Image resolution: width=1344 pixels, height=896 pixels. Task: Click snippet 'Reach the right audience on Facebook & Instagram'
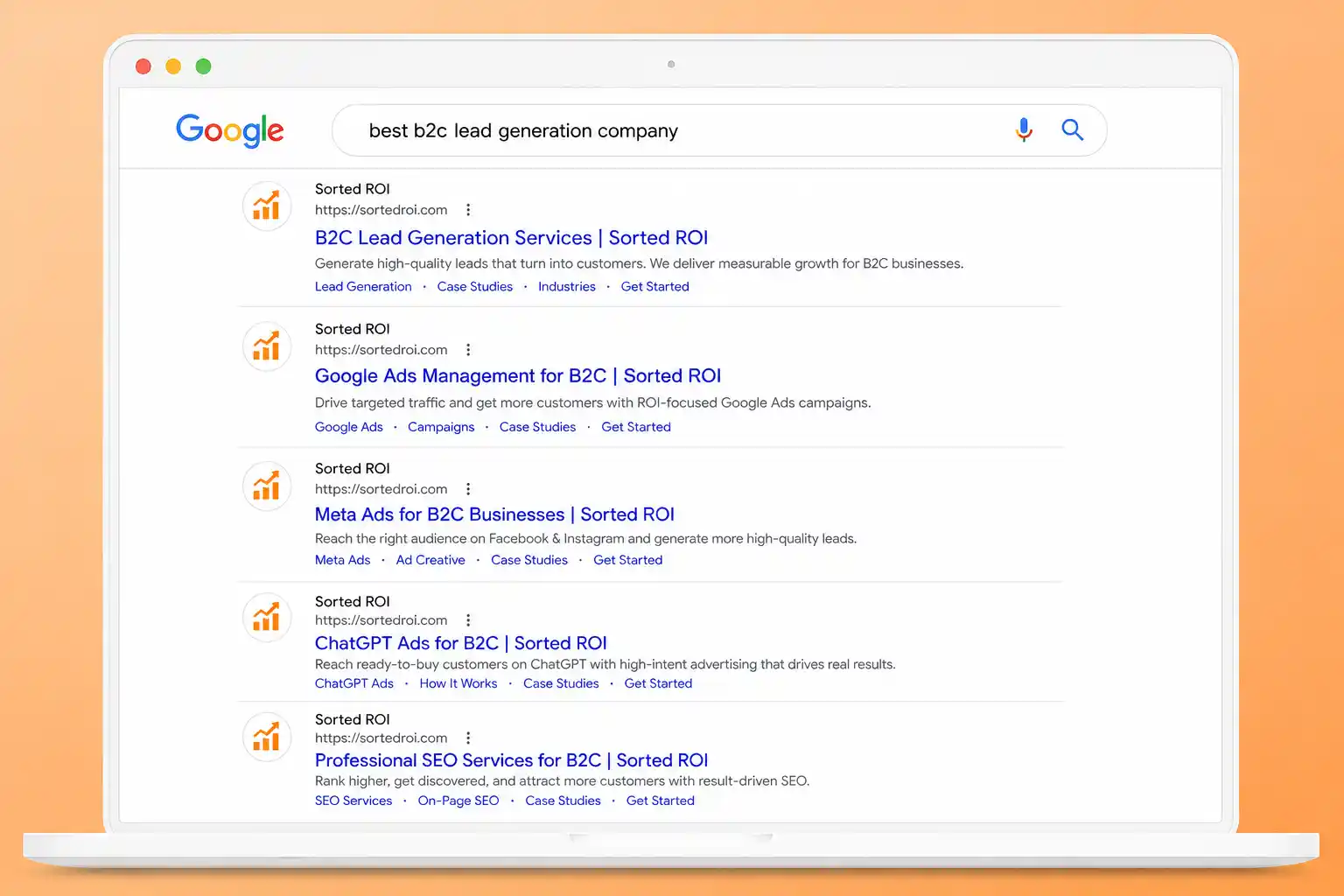pyautogui.click(x=469, y=539)
